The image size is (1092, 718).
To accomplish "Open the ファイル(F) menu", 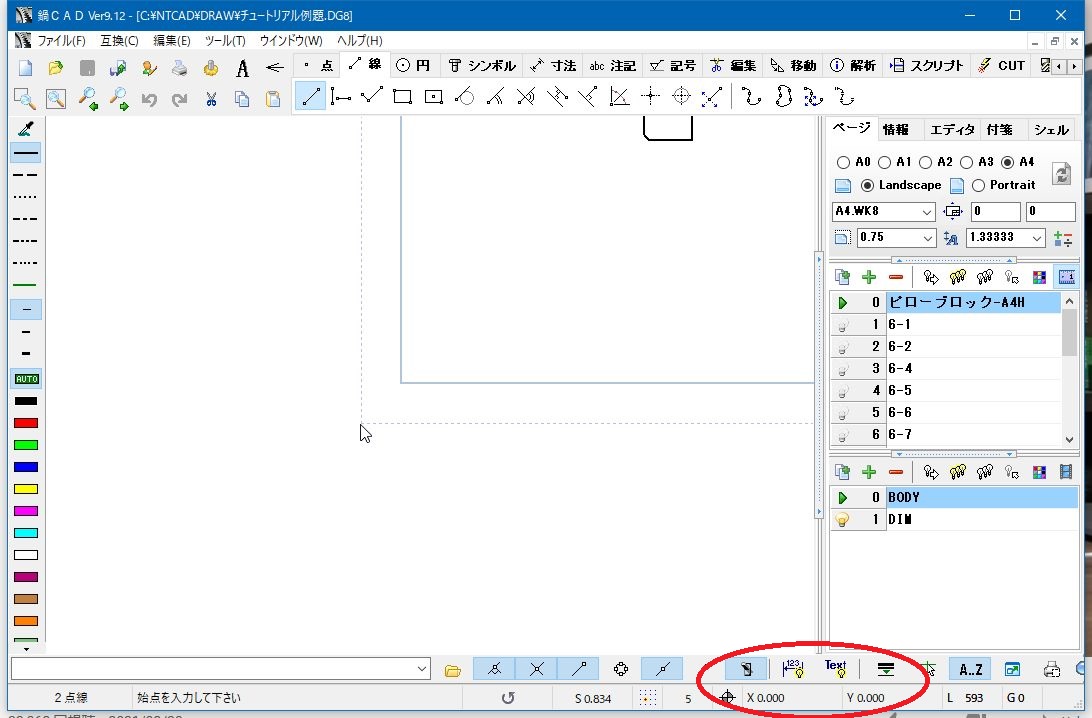I will (x=61, y=40).
